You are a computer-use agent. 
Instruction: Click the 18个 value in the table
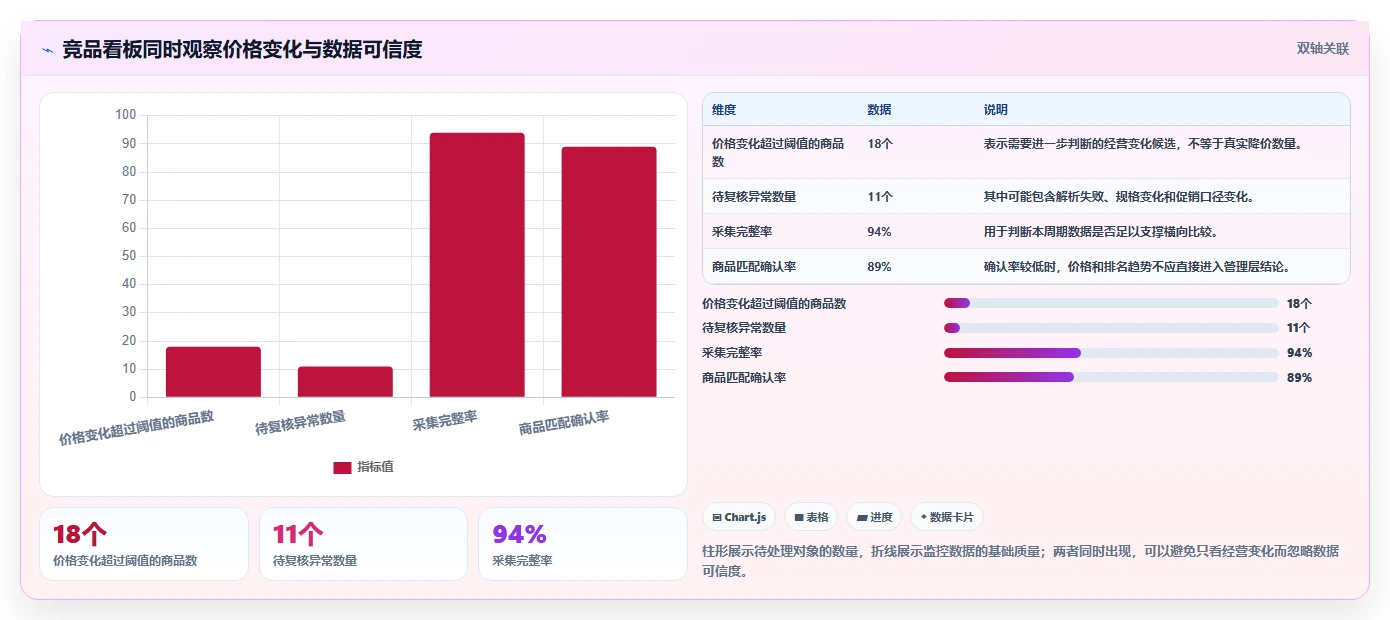880,144
